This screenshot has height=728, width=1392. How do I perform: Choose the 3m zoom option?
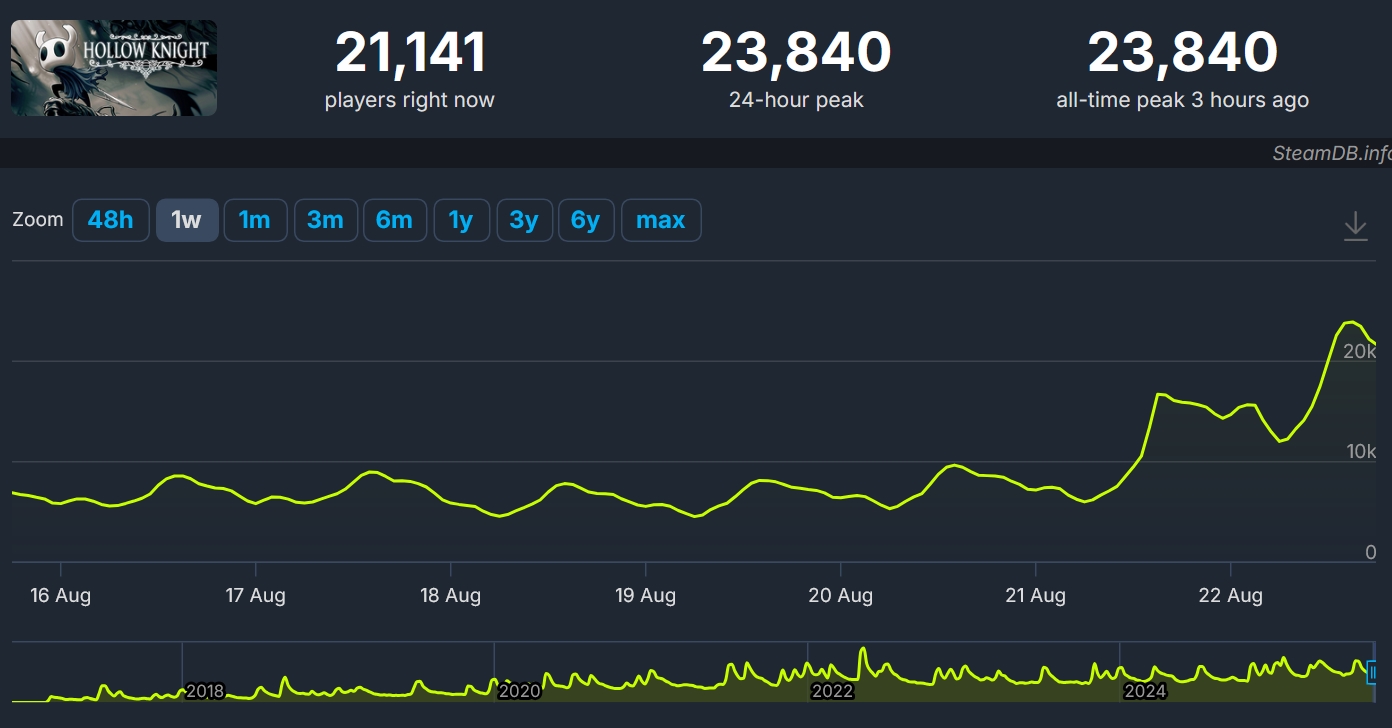325,220
